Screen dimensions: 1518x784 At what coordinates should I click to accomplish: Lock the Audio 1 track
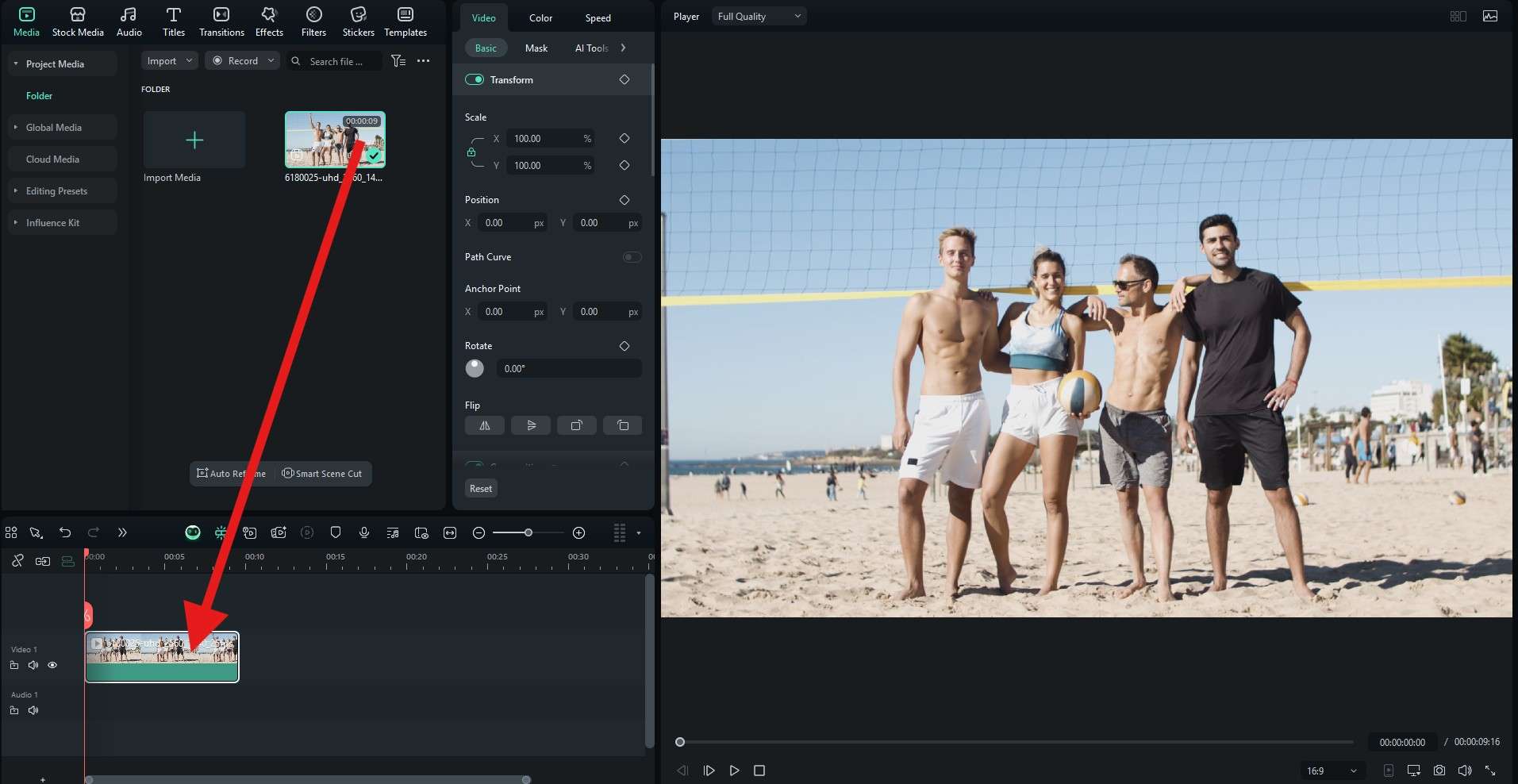click(14, 710)
